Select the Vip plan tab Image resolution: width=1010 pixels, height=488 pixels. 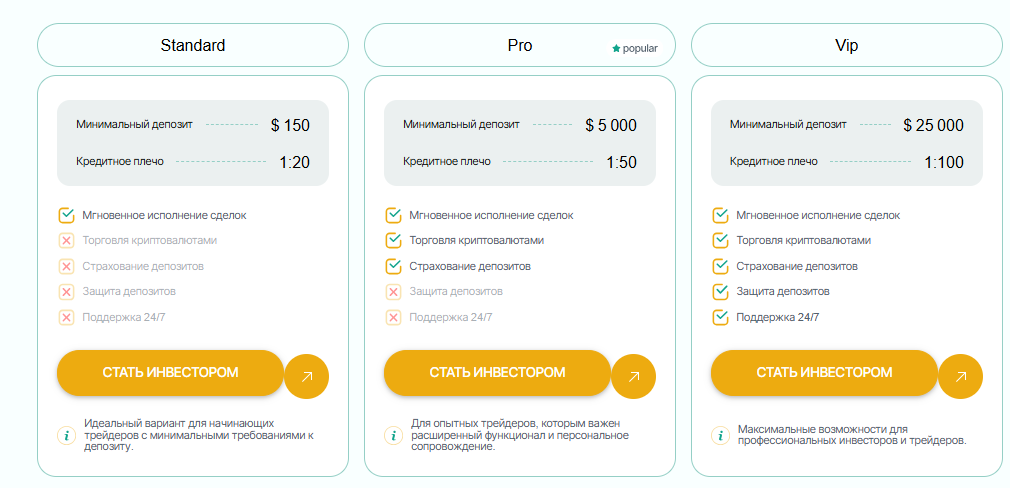click(x=846, y=45)
